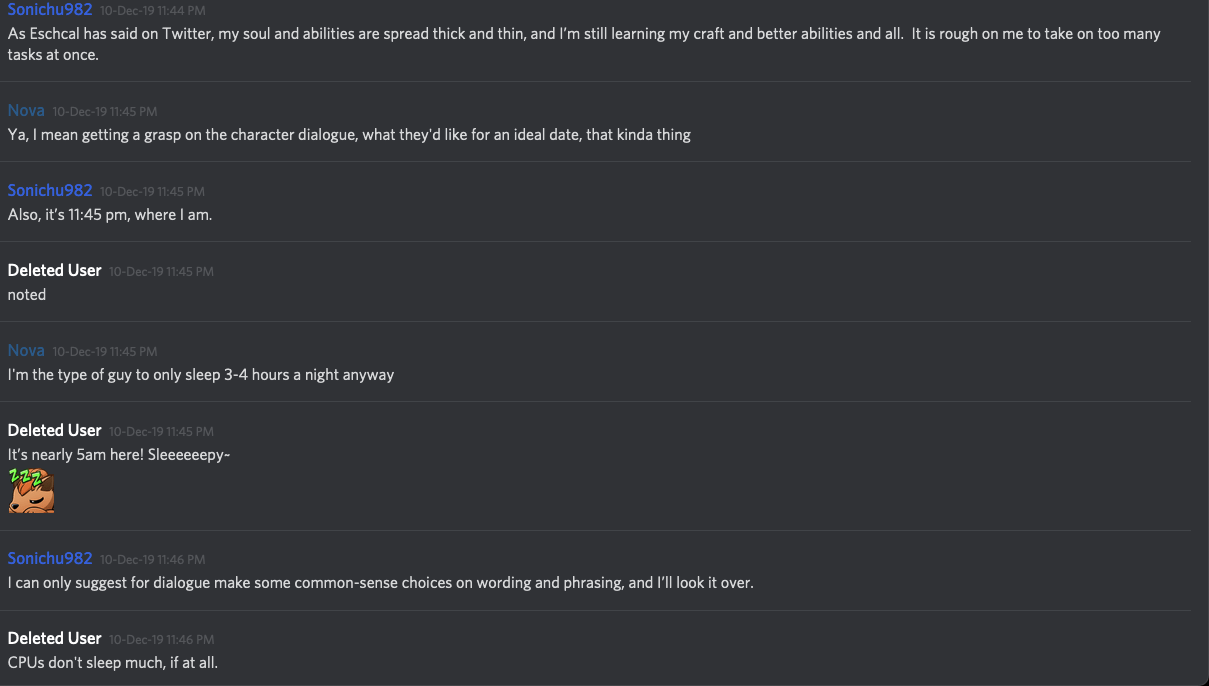Click the "It's nearly 5am here! Sleeeeeepy~" message
The image size is (1209, 686).
119,454
